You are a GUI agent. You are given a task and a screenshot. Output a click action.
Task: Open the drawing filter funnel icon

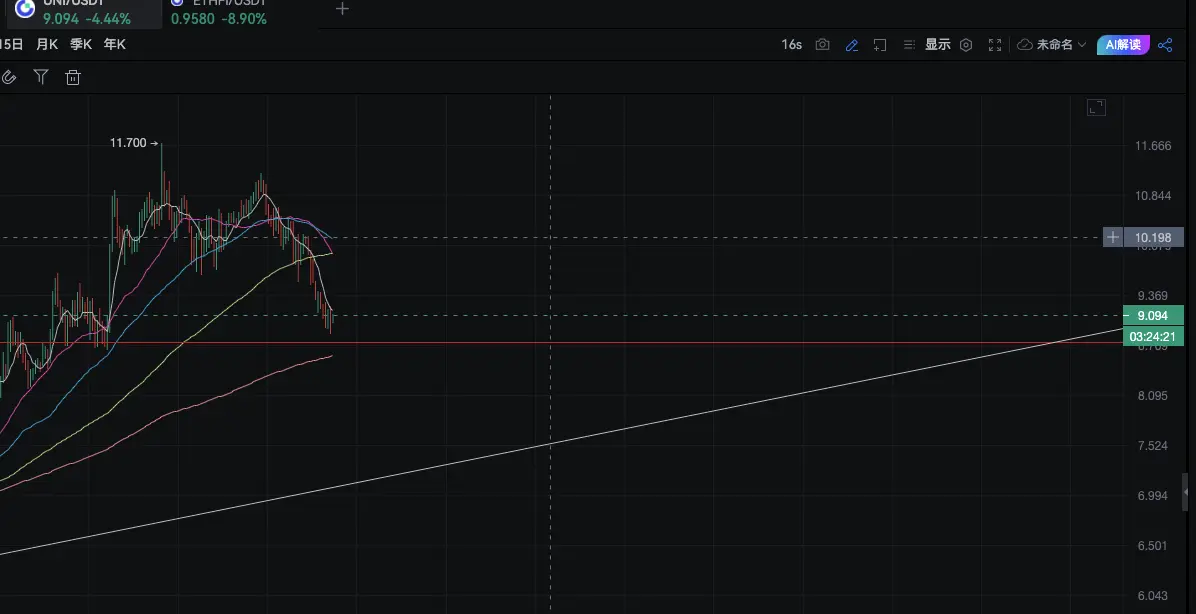(x=41, y=77)
